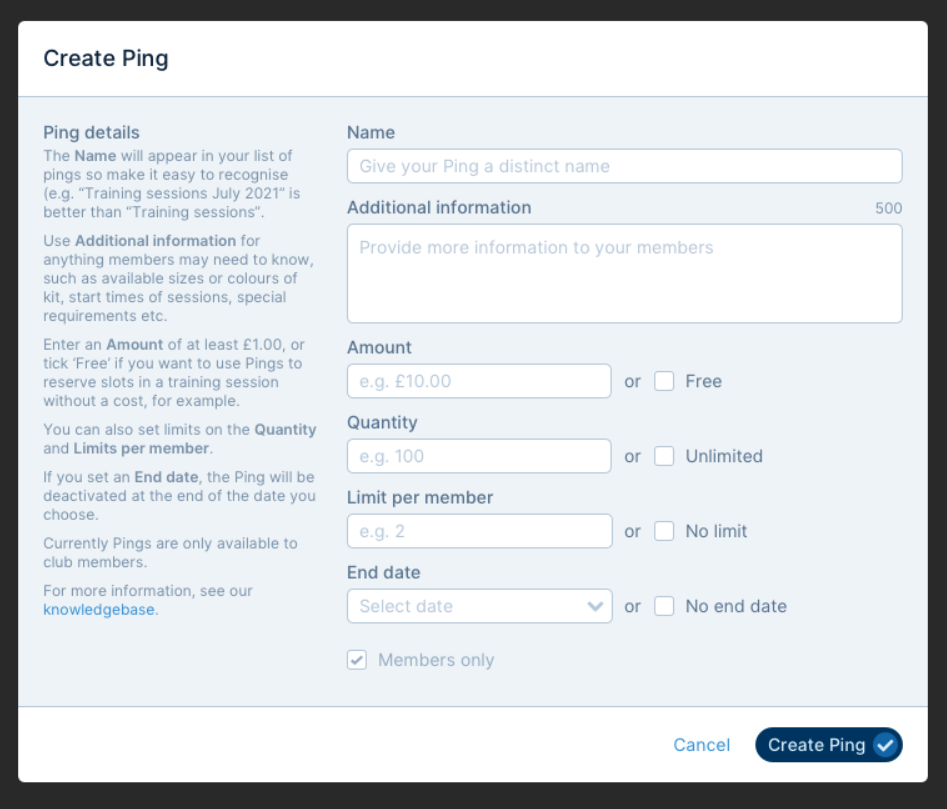Click the Limit per member input

click(479, 531)
